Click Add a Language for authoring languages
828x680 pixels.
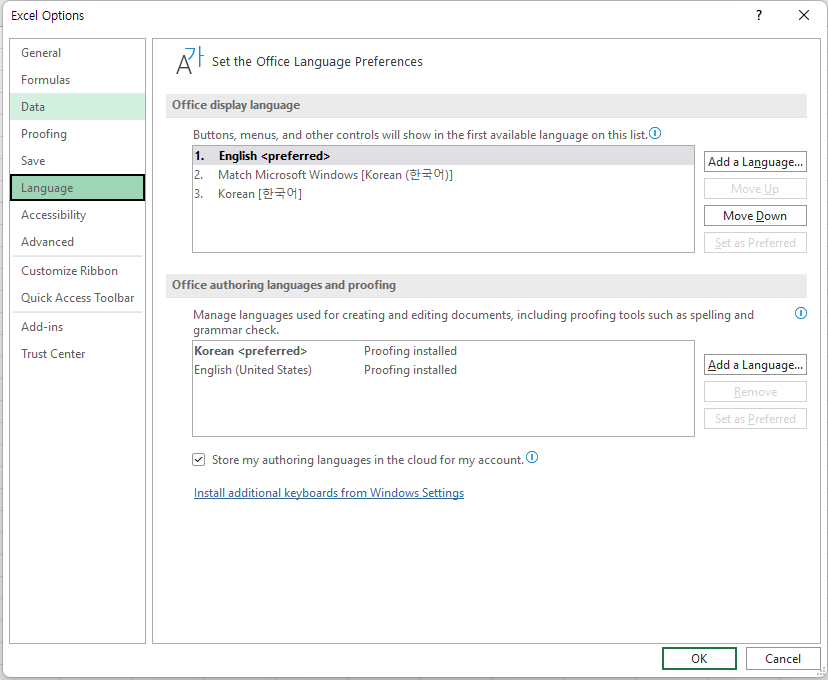click(755, 365)
